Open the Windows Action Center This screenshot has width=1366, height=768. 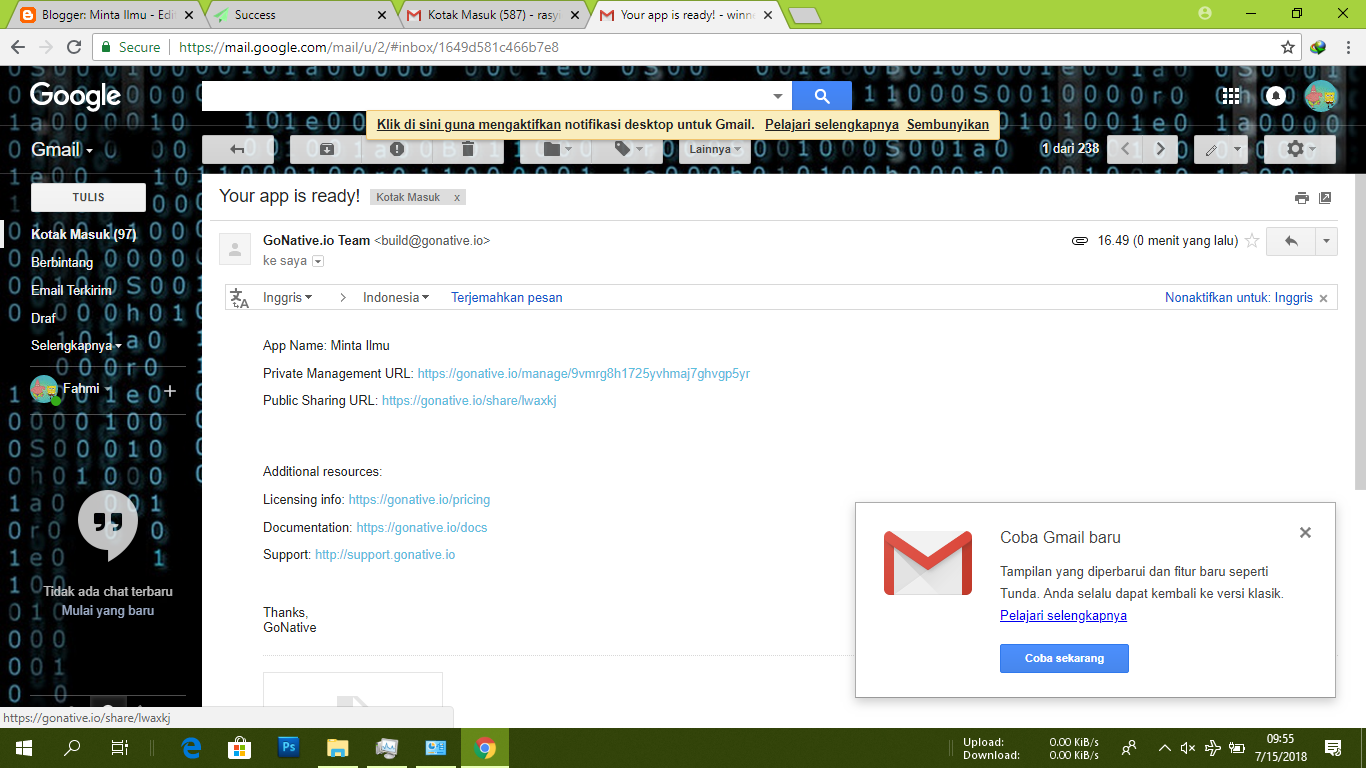pos(1332,747)
